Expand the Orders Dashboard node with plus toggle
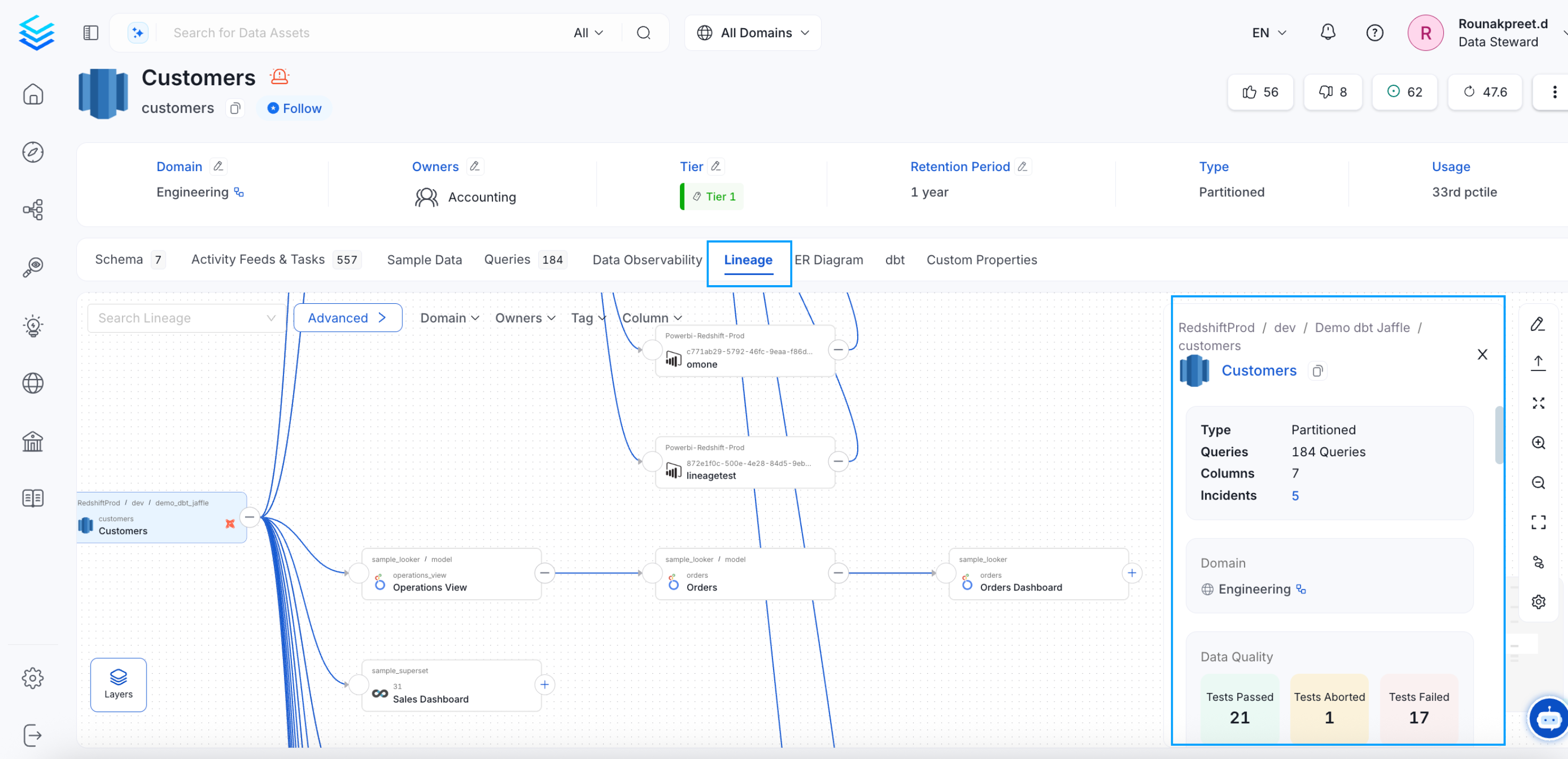The width and height of the screenshot is (1568, 759). pos(1132,572)
